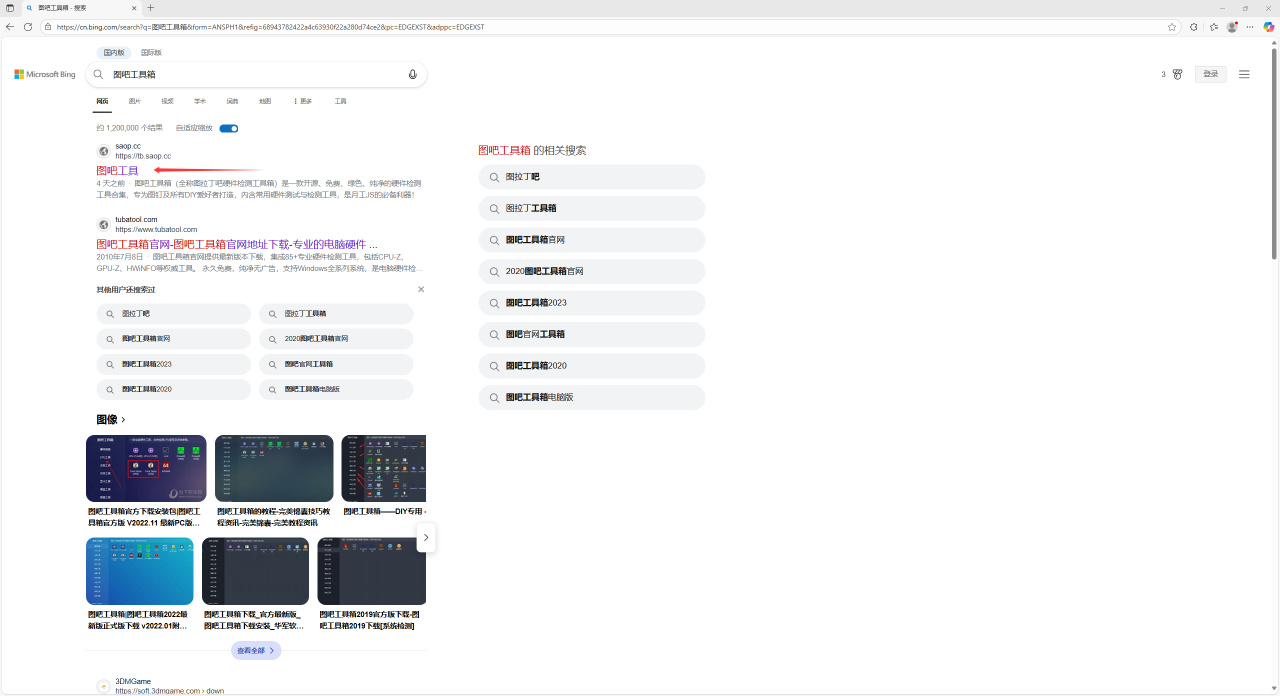
Task: Select related search 2020图吧工具箱官网 right column
Action: point(592,271)
